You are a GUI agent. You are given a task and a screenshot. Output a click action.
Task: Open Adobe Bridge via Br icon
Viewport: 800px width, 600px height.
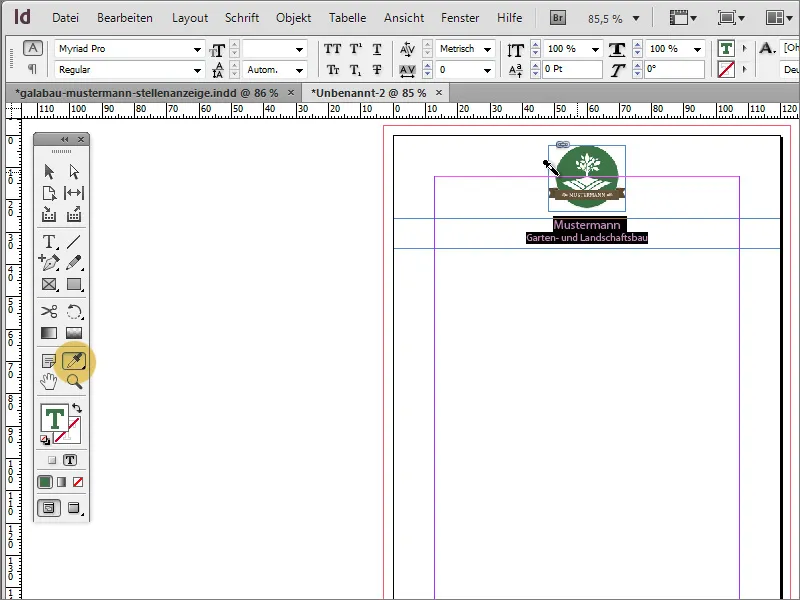pos(557,17)
